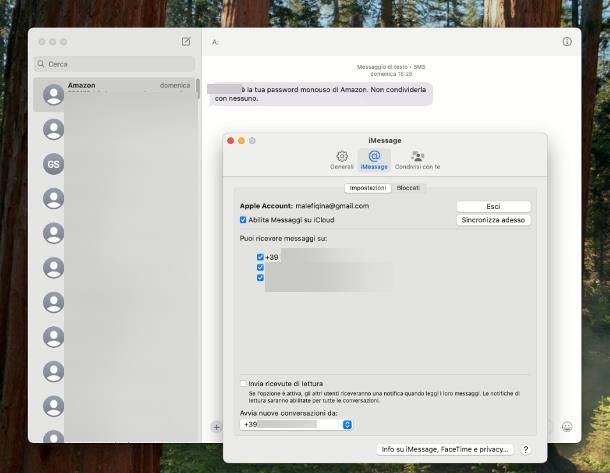Screen dimensions: 610x473
Task: Select the iMessage @ tab
Action: click(x=374, y=160)
